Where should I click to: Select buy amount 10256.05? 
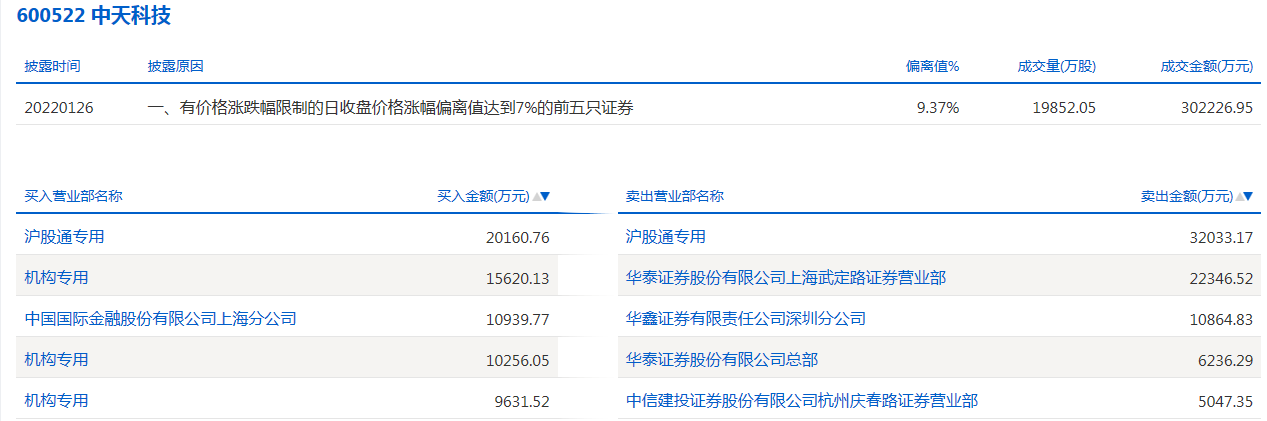tap(518, 360)
